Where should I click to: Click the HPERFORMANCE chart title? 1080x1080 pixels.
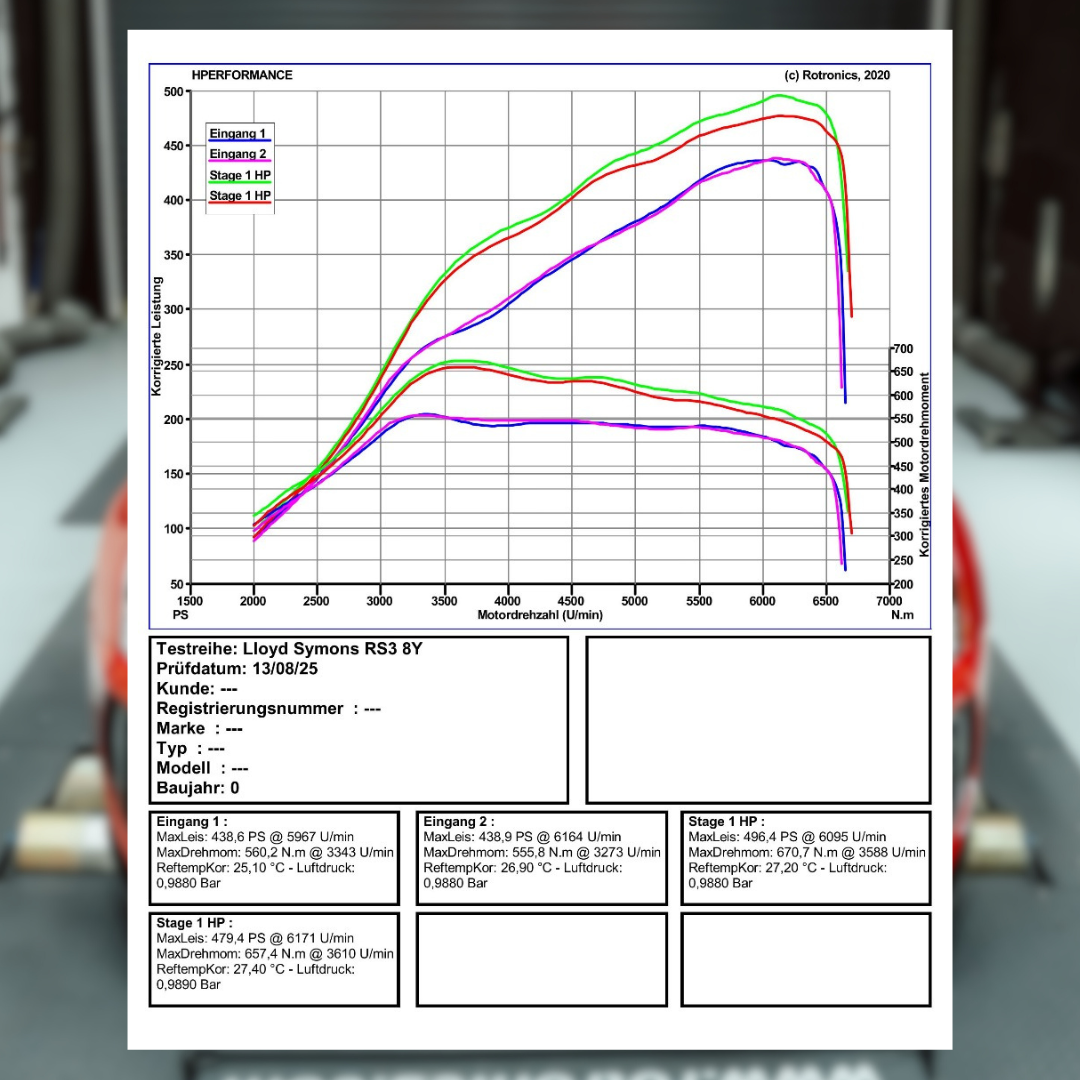(242, 75)
